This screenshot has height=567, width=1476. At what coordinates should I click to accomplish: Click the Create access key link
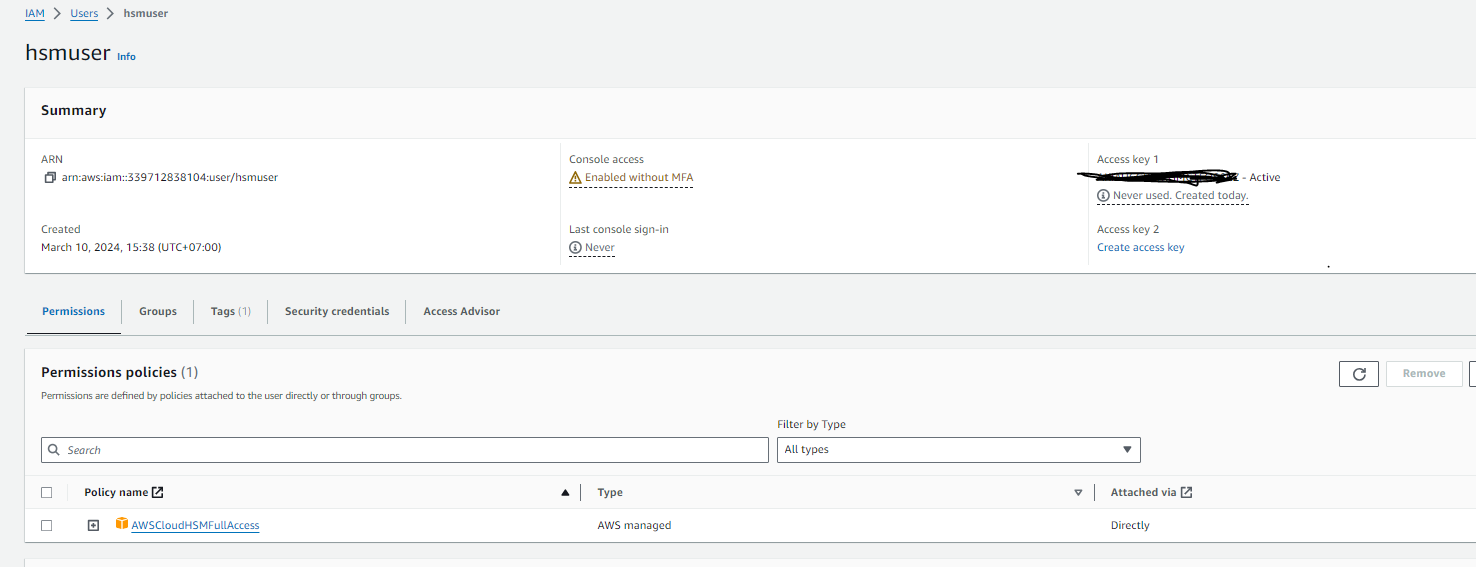pyautogui.click(x=1140, y=248)
